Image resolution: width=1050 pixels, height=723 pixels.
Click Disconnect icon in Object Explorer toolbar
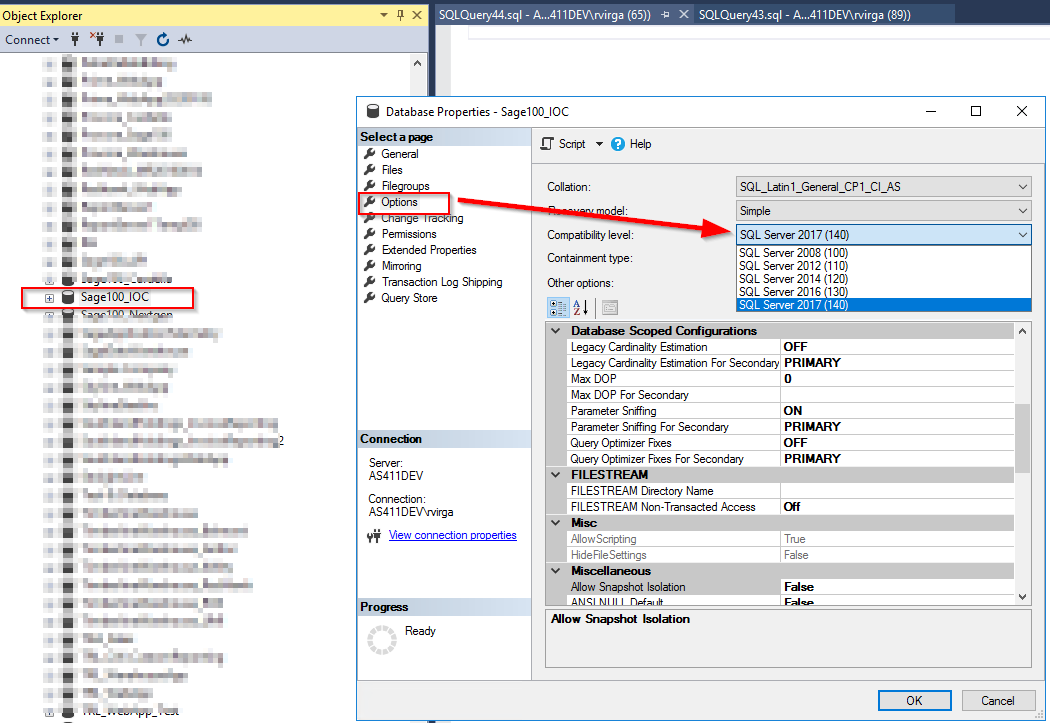pyautogui.click(x=98, y=39)
